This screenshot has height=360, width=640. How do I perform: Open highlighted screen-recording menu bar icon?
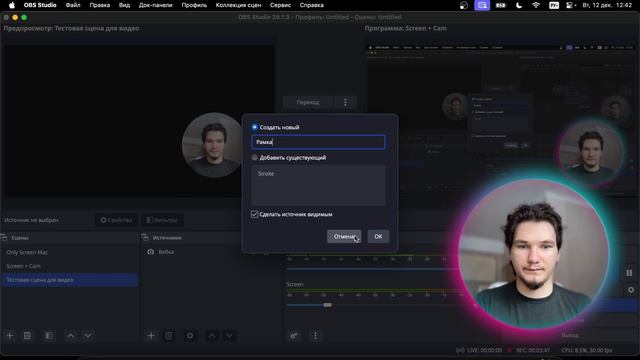[x=482, y=5]
